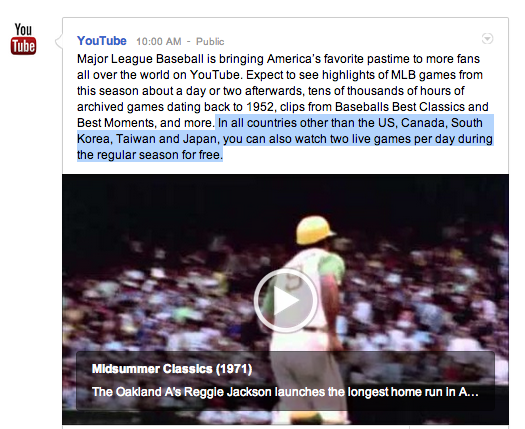Open the YouTube author name link
This screenshot has width=525, height=429.
tap(102, 41)
